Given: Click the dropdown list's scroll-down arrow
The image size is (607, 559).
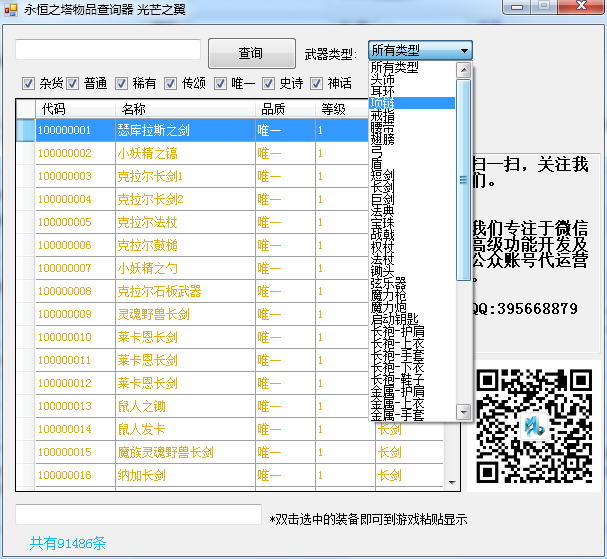Looking at the screenshot, I should pyautogui.click(x=463, y=411).
